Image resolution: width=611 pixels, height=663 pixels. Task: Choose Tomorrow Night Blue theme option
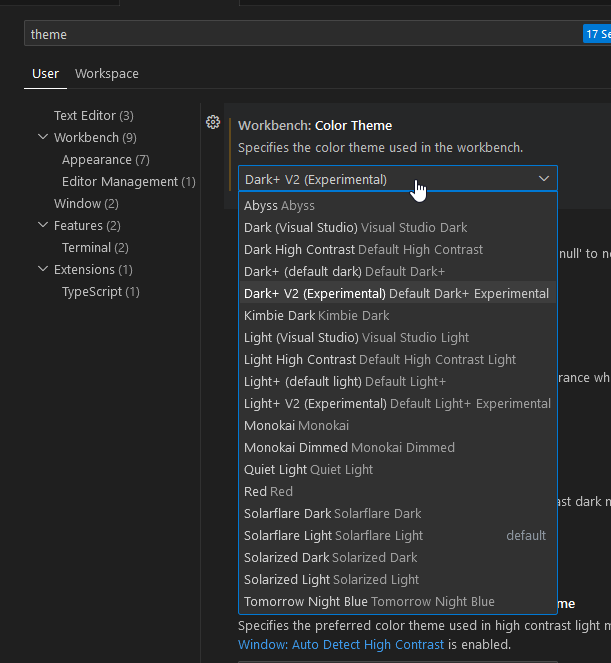pos(398,601)
